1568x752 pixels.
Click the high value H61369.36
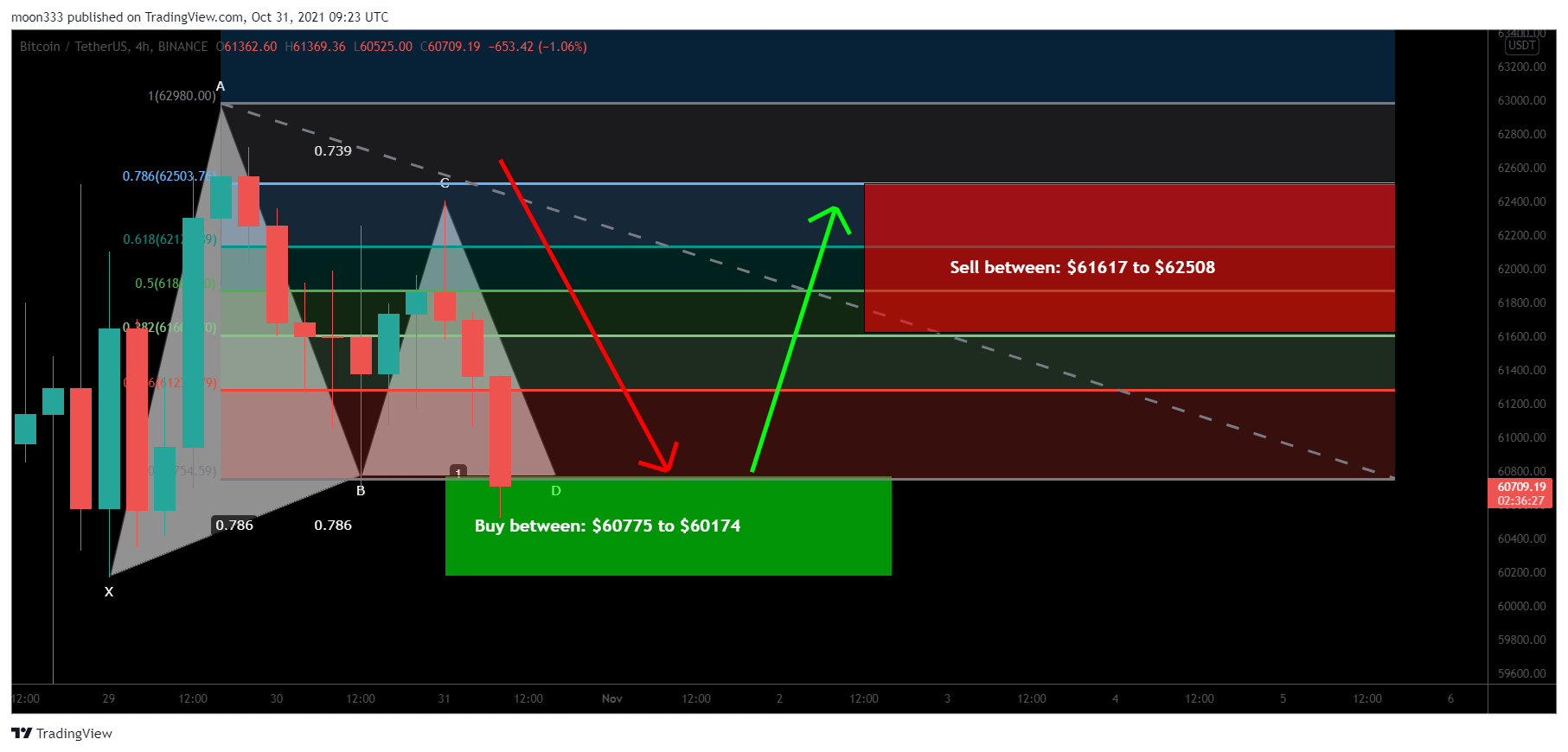pos(315,47)
